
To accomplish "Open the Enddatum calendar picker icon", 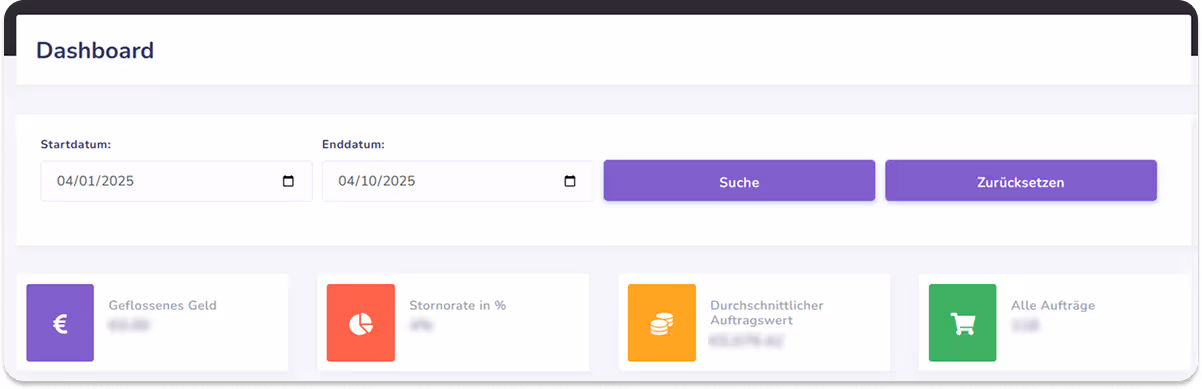I will 571,182.
